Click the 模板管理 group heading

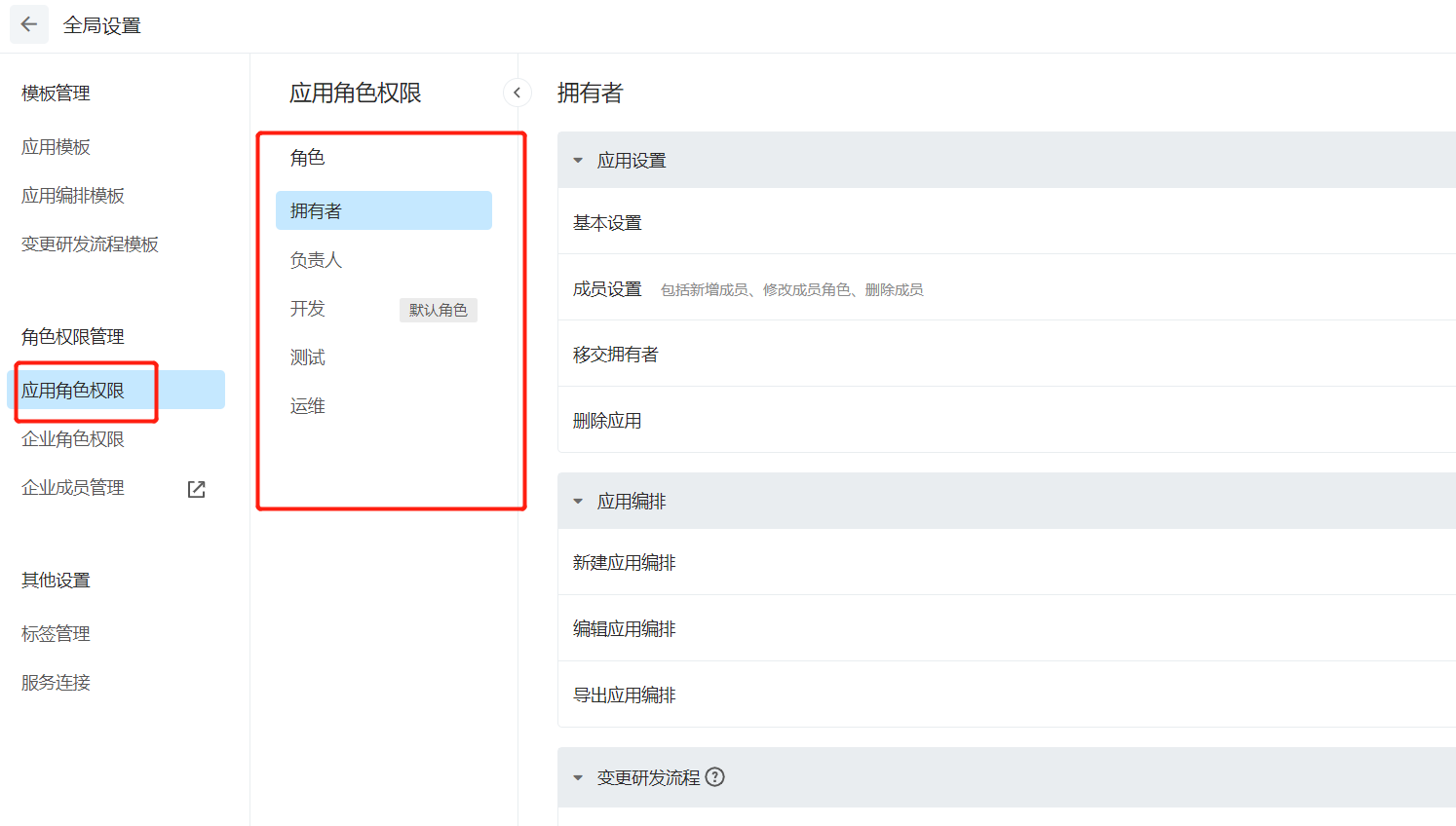56,94
